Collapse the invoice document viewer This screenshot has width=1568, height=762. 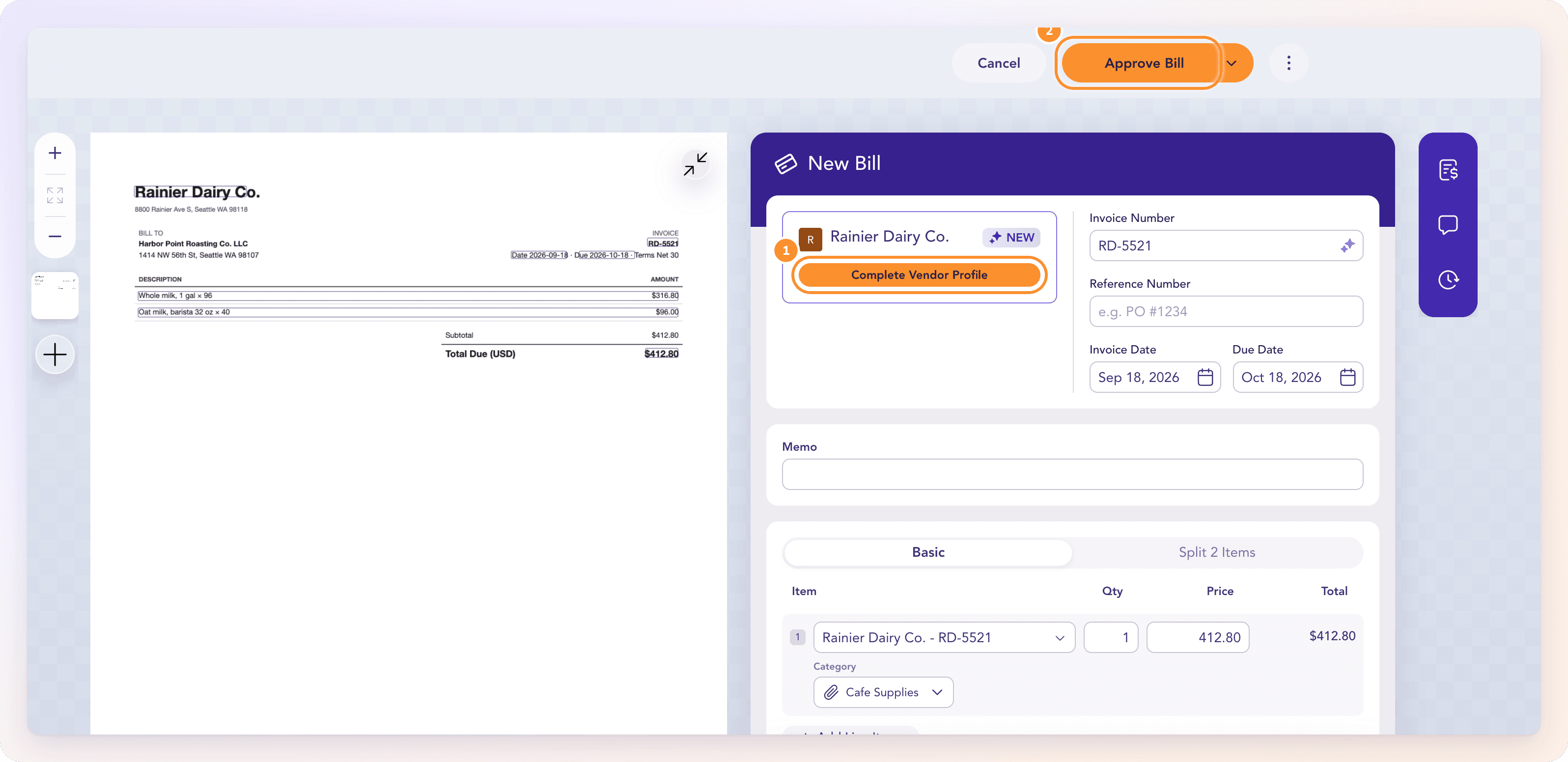coord(695,164)
